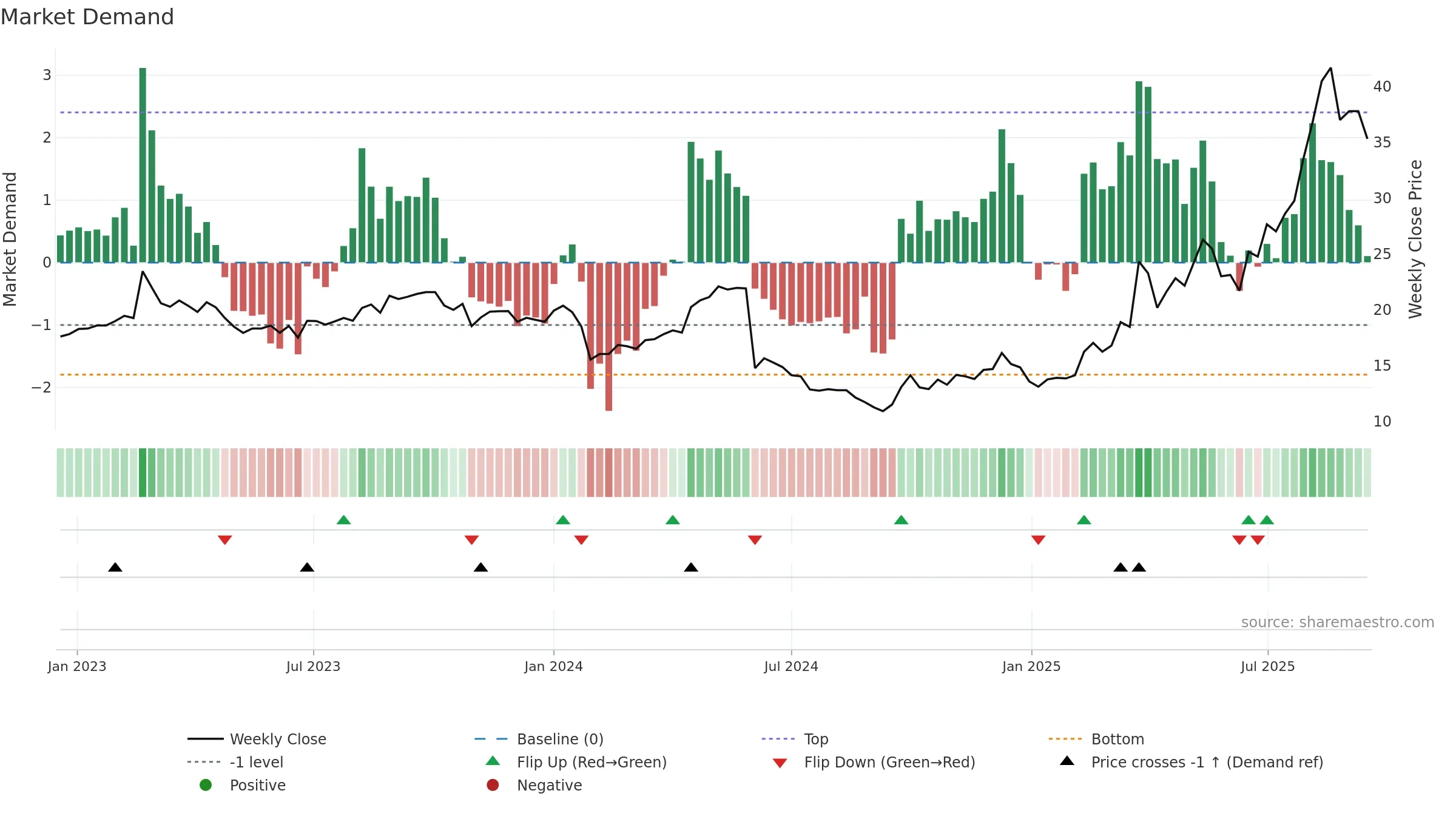The width and height of the screenshot is (1456, 819).
Task: Click the Bottom legend dotted orange line
Action: coord(1065,739)
